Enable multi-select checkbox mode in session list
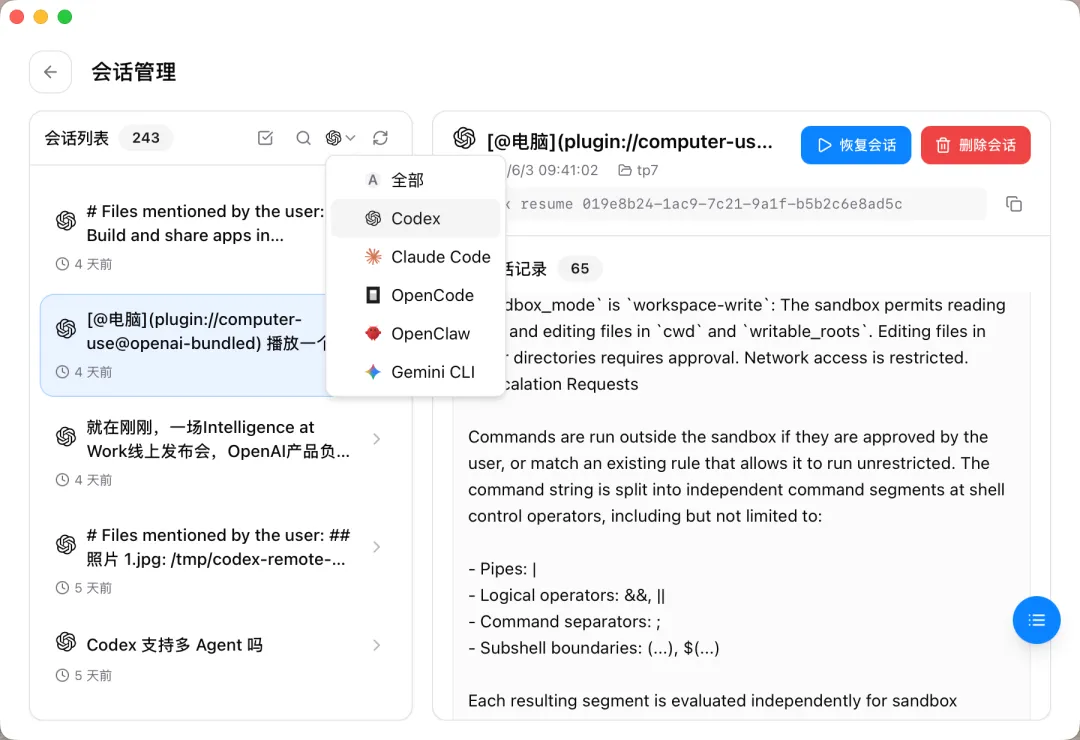Screen dimensions: 1080x740 [x=265, y=138]
